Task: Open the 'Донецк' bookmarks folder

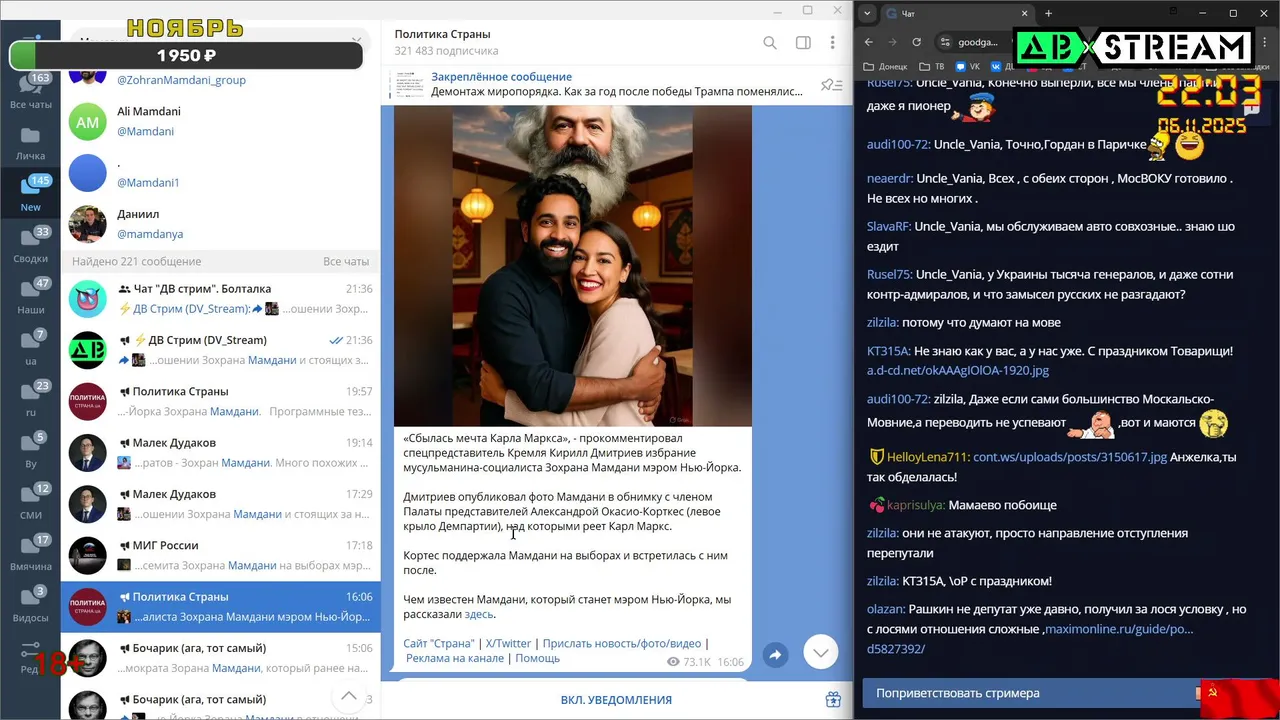Action: [885, 67]
